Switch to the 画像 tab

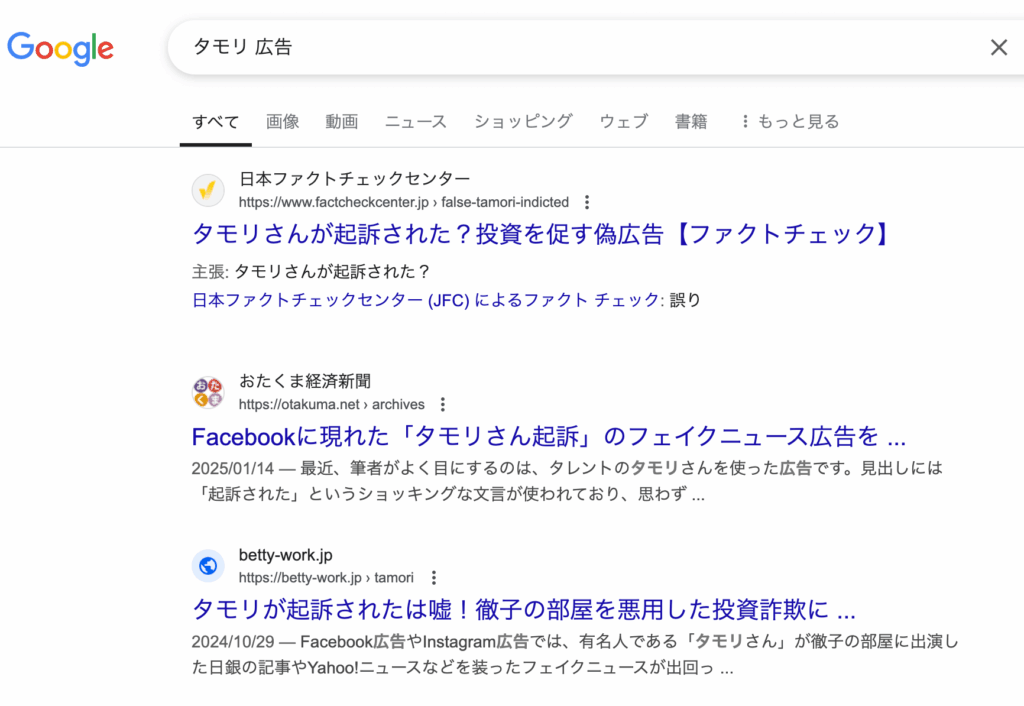pos(283,121)
